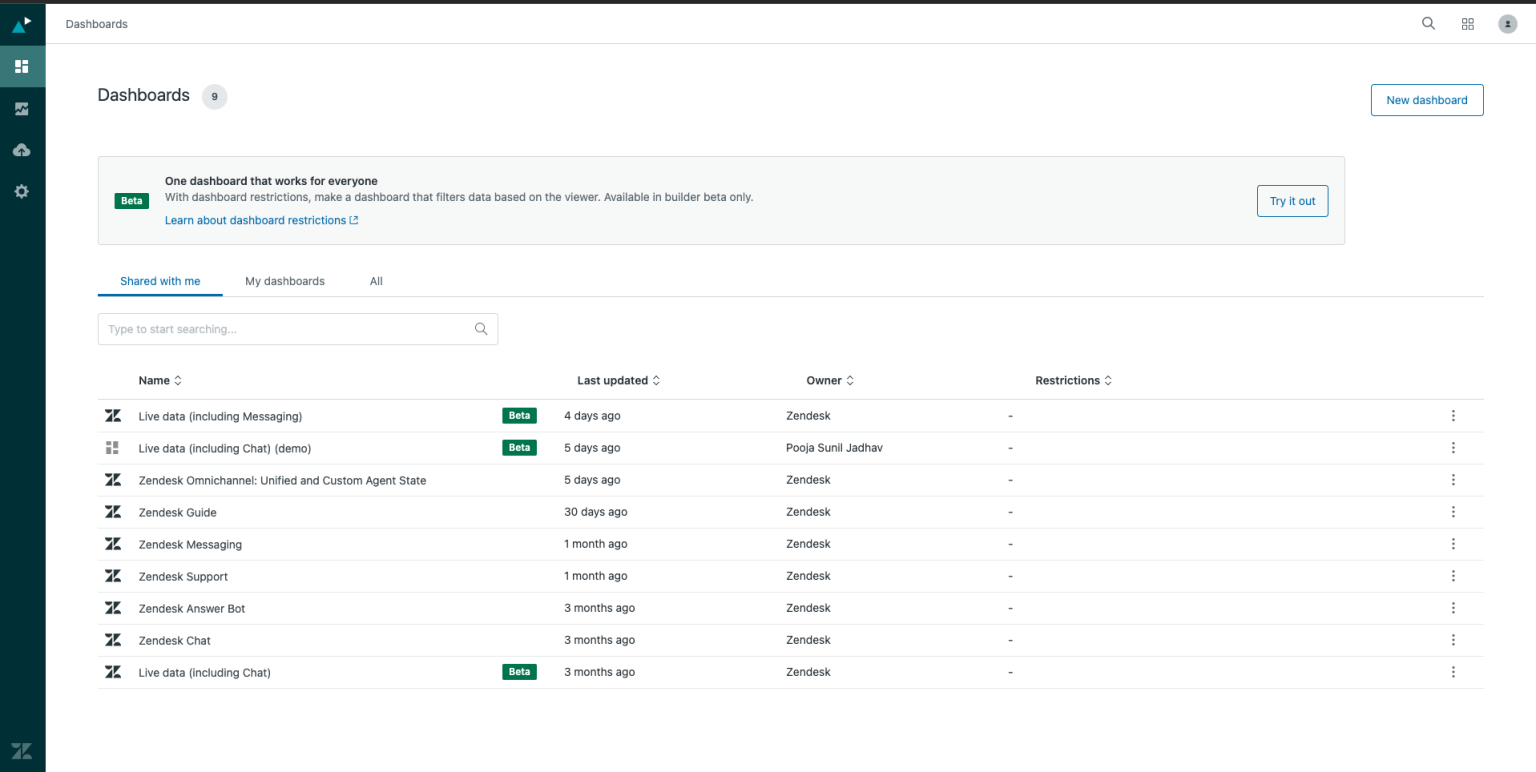1536x772 pixels.
Task: Click the Try it out button
Action: tap(1293, 201)
